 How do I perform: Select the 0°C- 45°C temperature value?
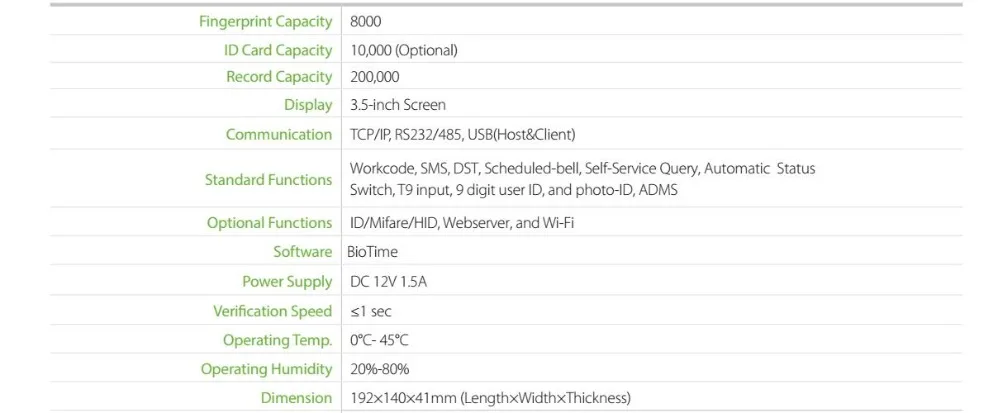click(x=379, y=340)
